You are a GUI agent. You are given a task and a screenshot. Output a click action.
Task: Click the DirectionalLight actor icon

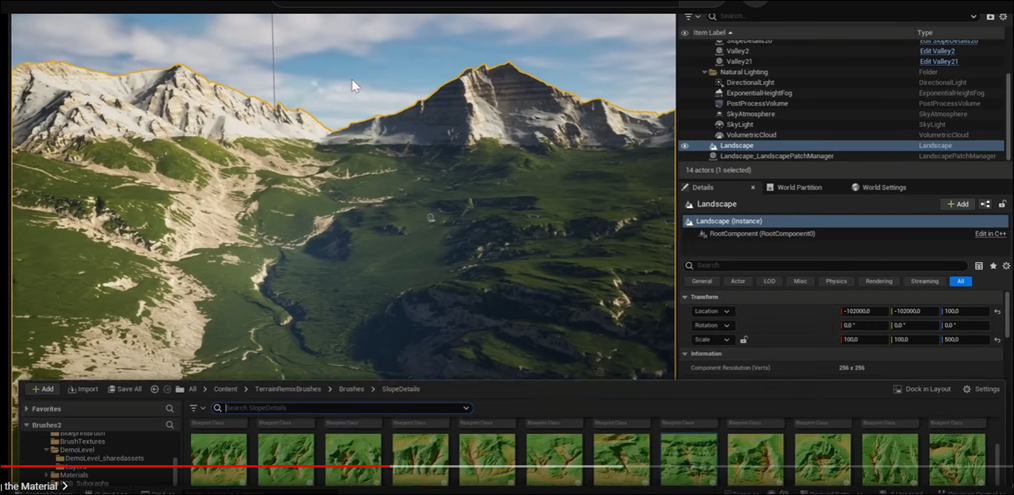click(x=719, y=83)
